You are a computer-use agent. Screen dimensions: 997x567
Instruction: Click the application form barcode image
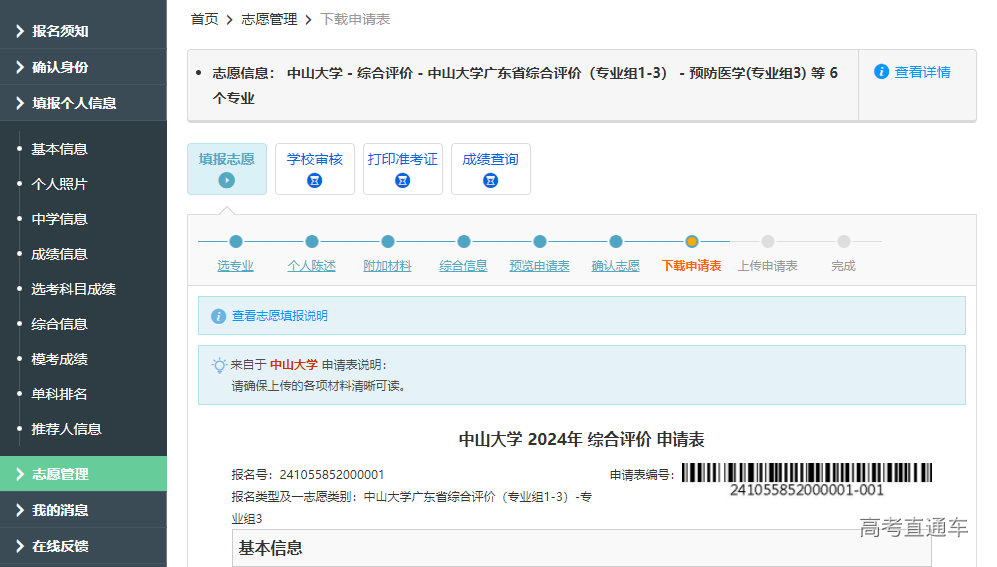pos(806,473)
